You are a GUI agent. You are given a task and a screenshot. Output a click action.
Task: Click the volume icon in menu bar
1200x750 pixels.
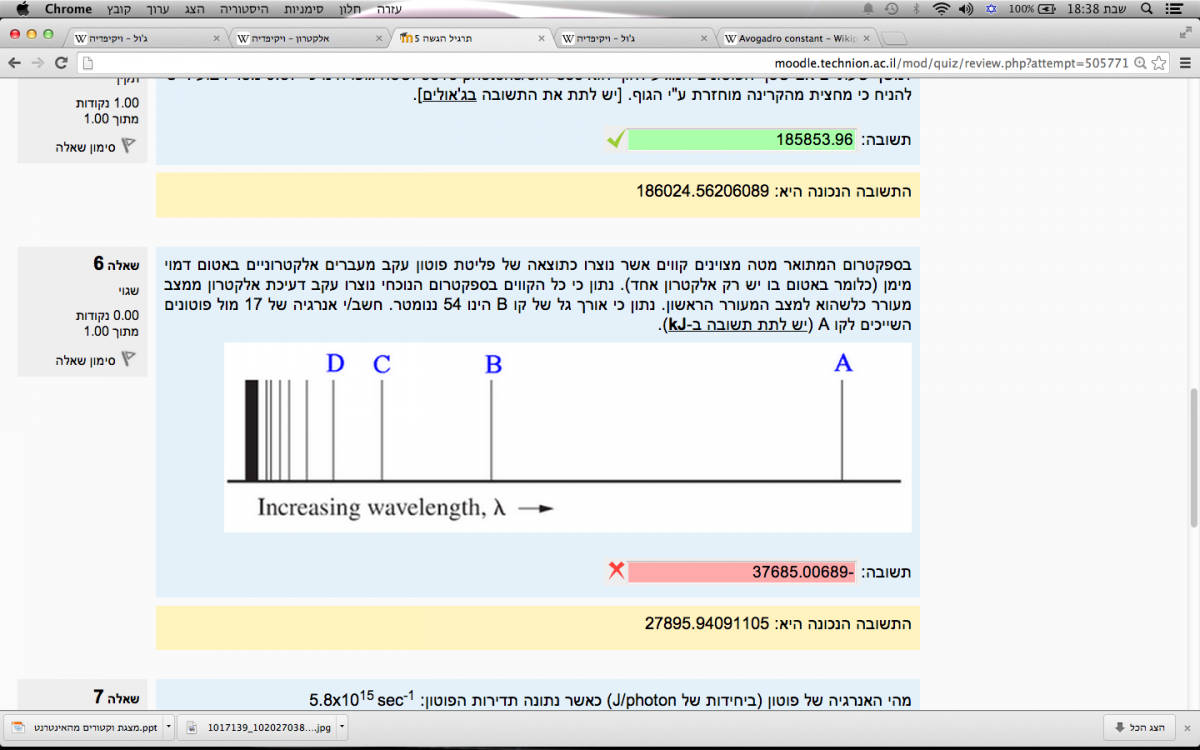(965, 9)
